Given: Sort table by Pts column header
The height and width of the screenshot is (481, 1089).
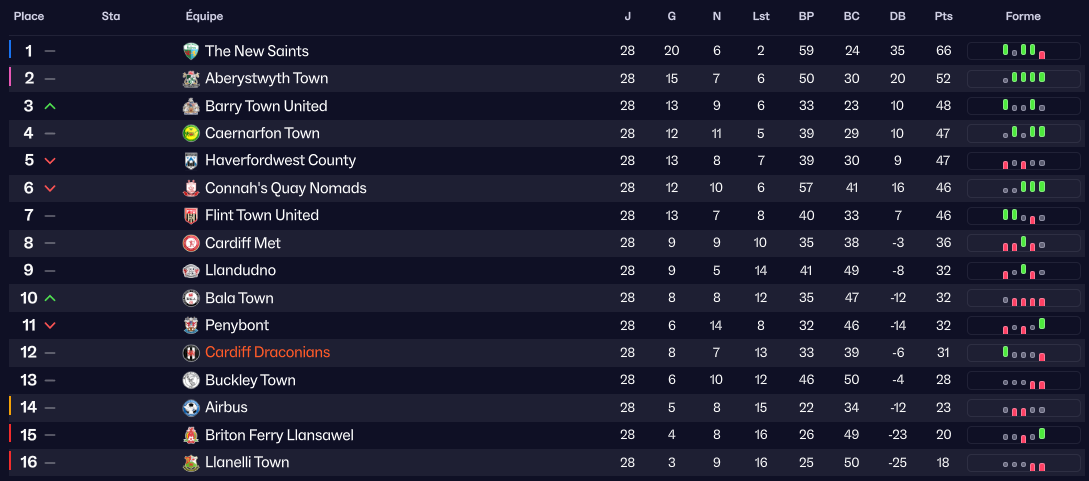Looking at the screenshot, I should [x=943, y=17].
